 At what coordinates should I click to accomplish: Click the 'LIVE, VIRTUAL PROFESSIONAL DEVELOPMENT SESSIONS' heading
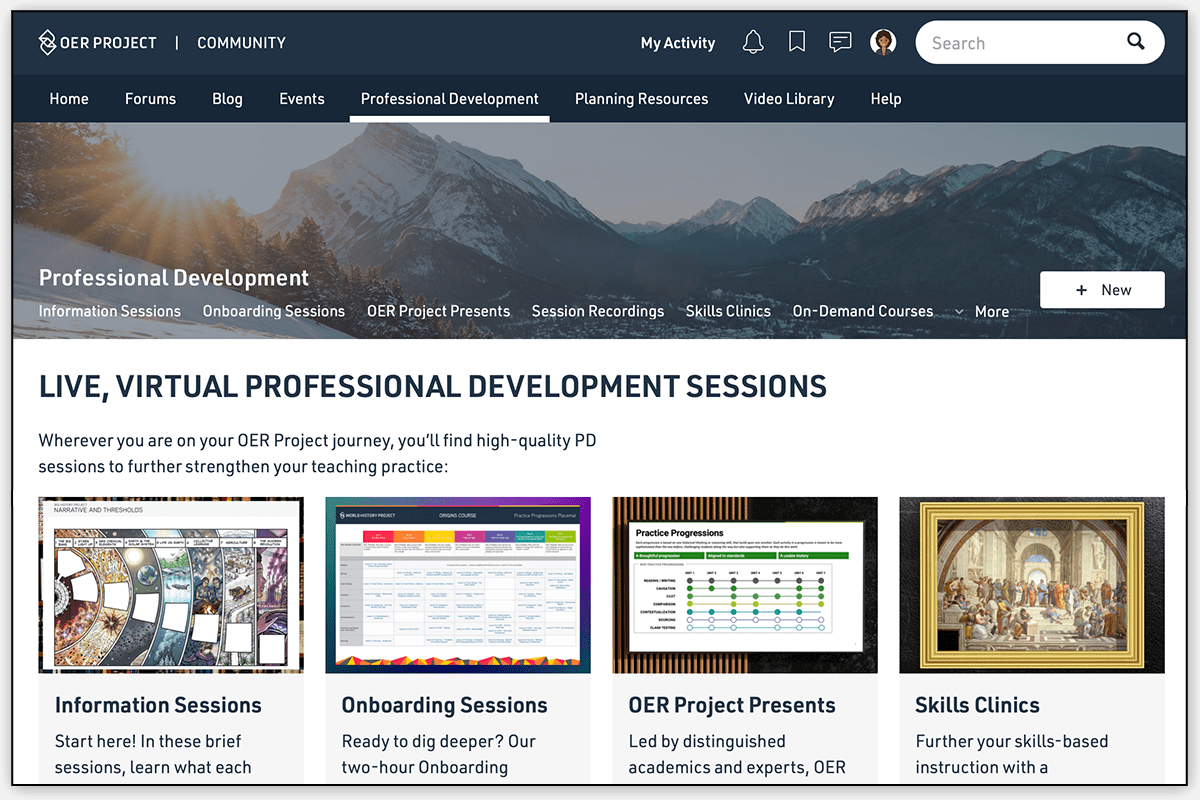click(433, 387)
